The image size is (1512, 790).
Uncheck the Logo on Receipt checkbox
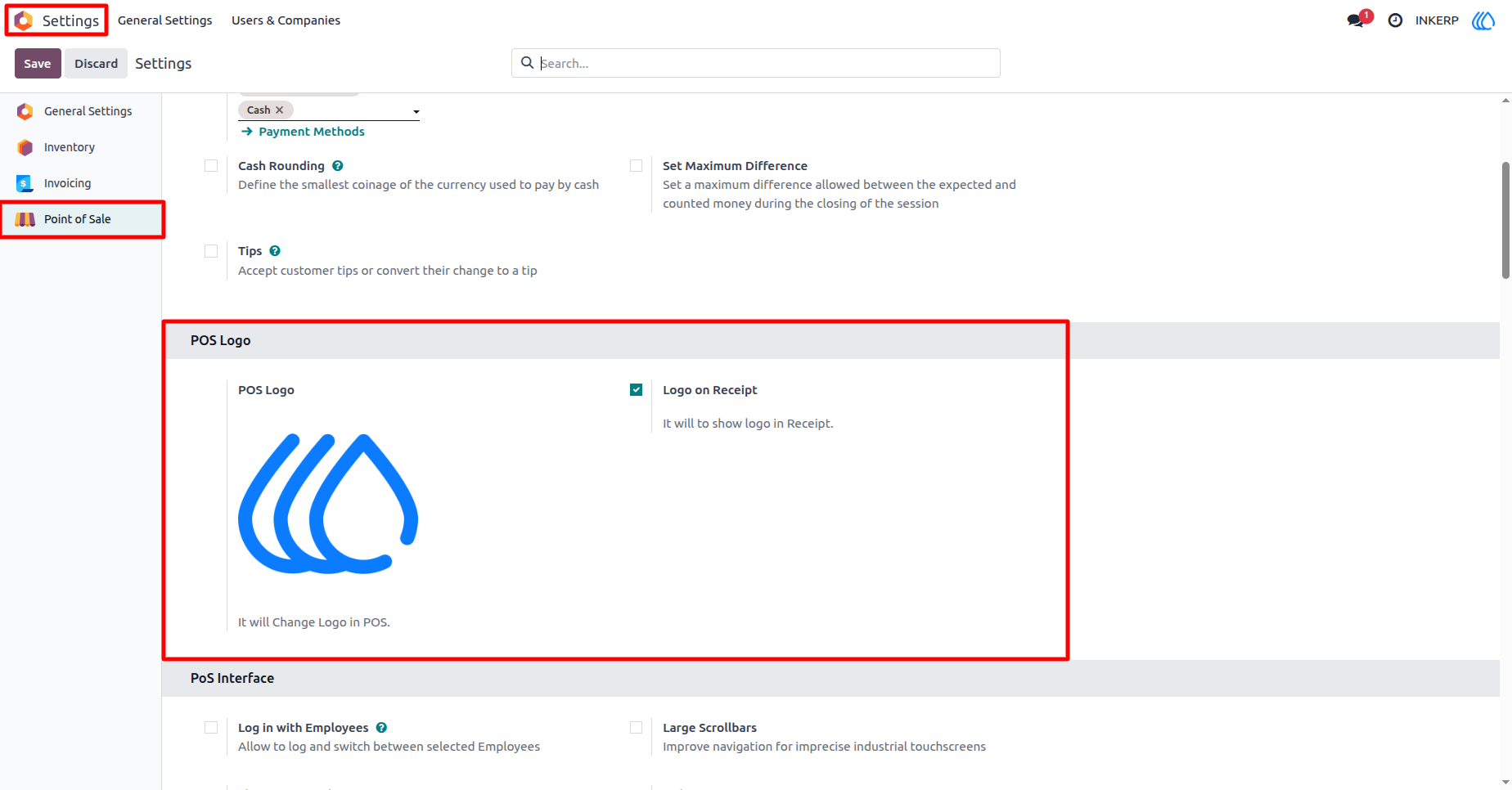coord(636,390)
